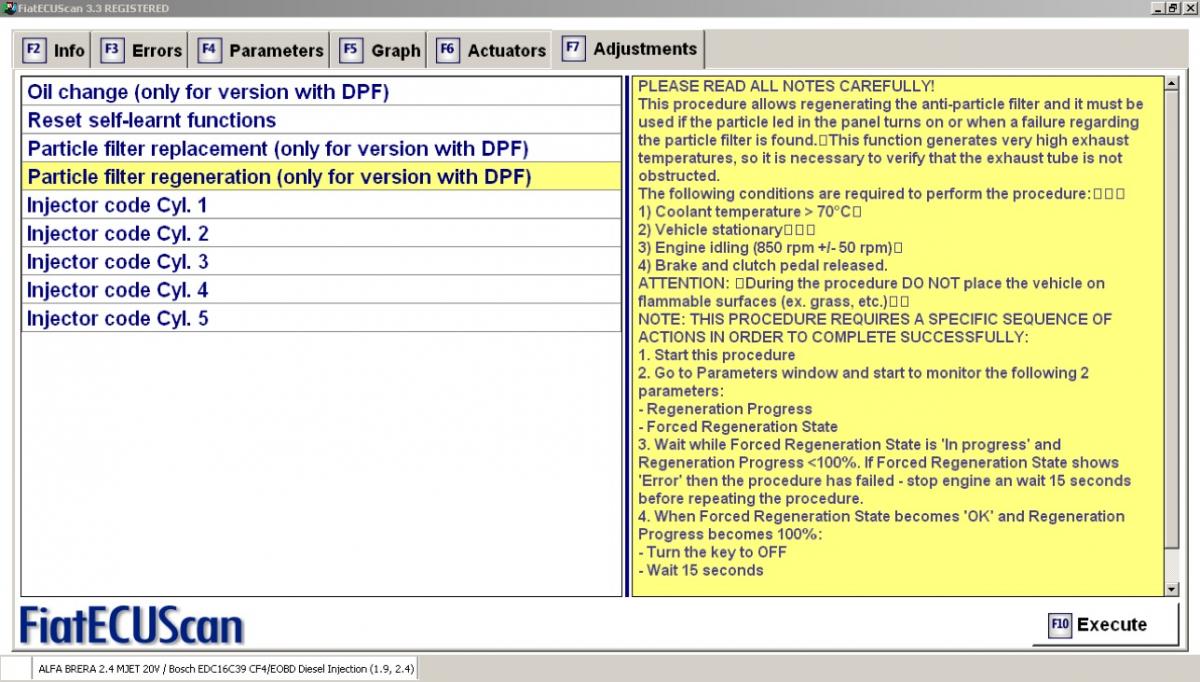Go to the Graph tab

click(380, 50)
